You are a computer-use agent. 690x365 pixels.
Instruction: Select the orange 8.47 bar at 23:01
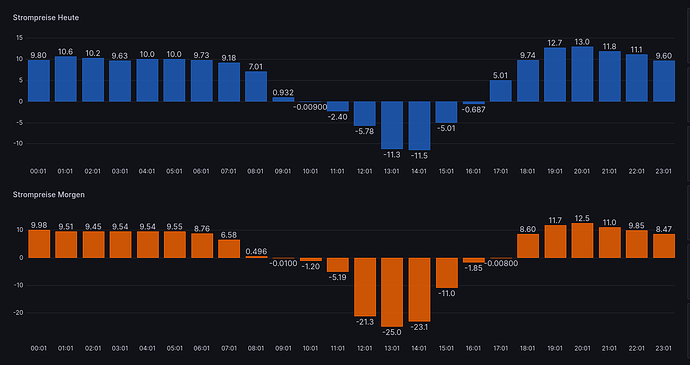664,246
